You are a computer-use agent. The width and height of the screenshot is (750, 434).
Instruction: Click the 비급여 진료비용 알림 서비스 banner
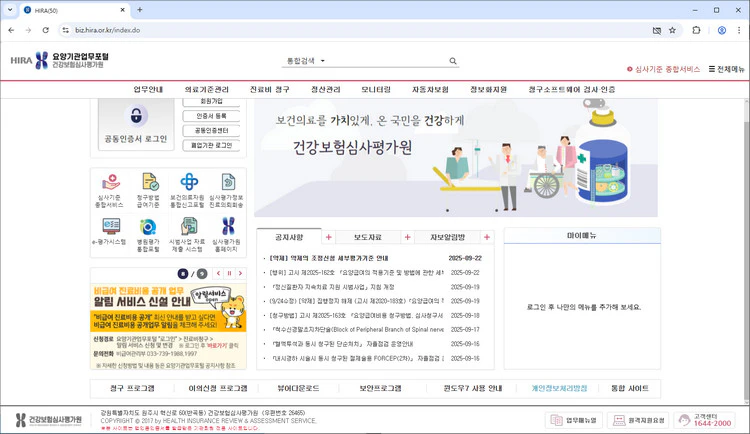(168, 326)
